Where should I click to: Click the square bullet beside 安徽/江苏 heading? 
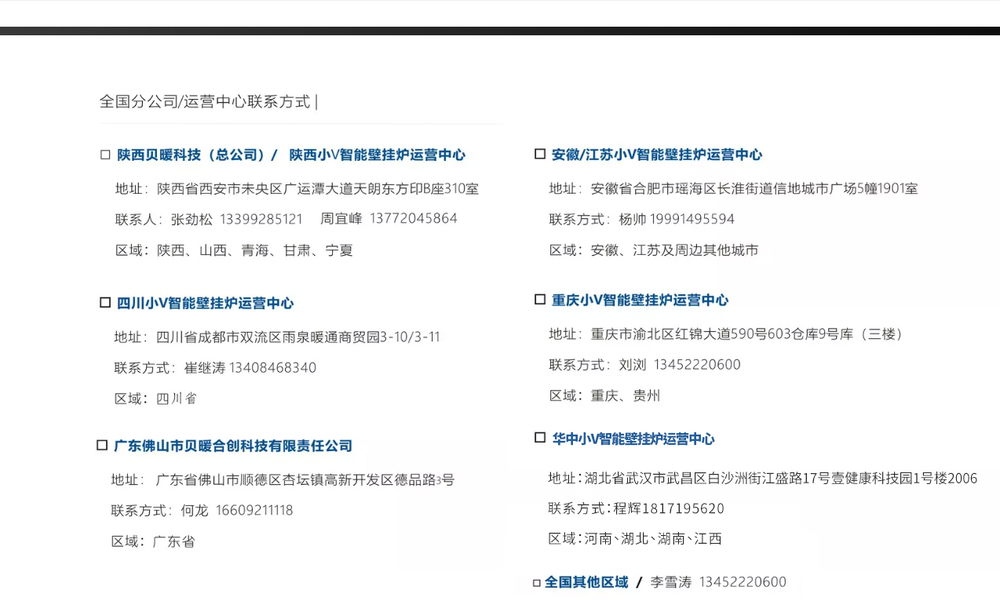(x=540, y=154)
